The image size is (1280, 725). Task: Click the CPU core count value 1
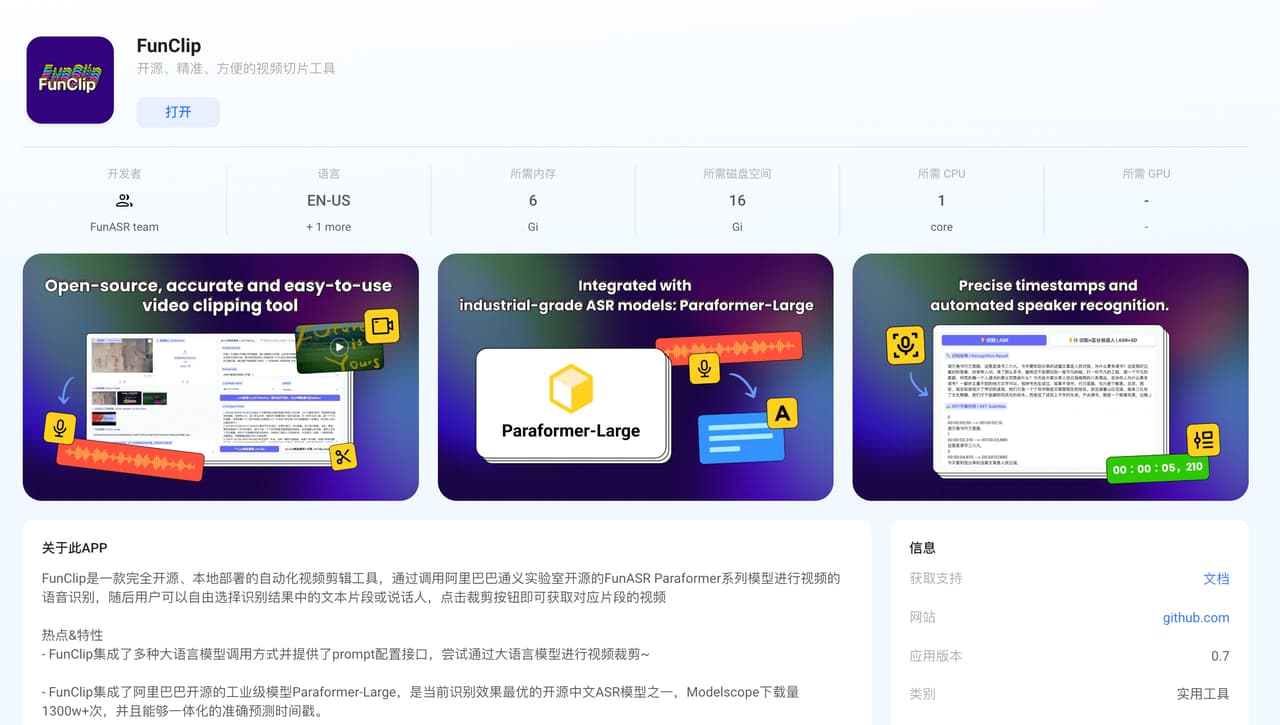(x=941, y=200)
